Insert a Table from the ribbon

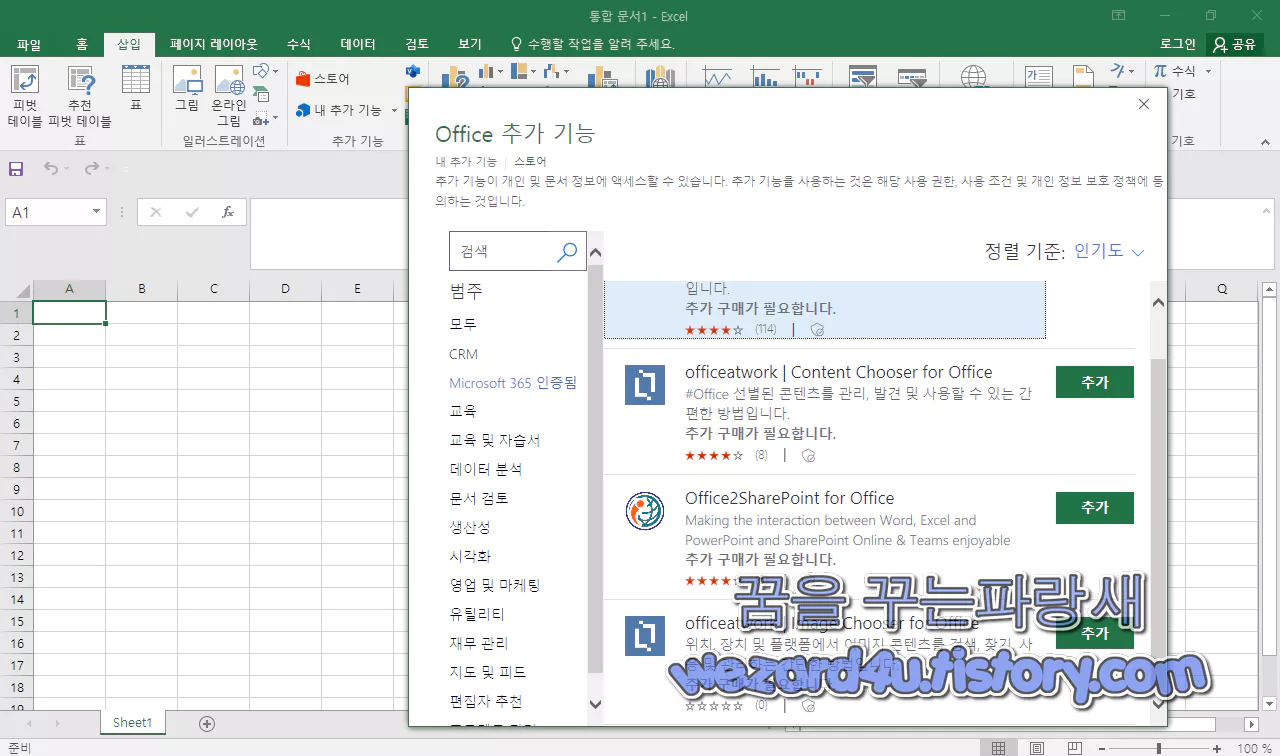click(136, 88)
